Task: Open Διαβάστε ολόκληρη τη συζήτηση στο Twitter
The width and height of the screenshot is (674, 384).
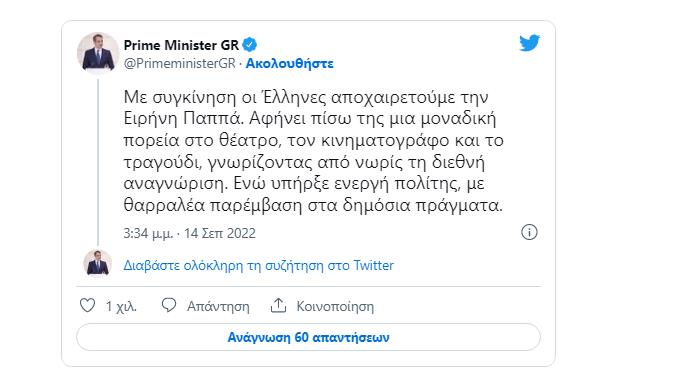Action: tap(258, 265)
